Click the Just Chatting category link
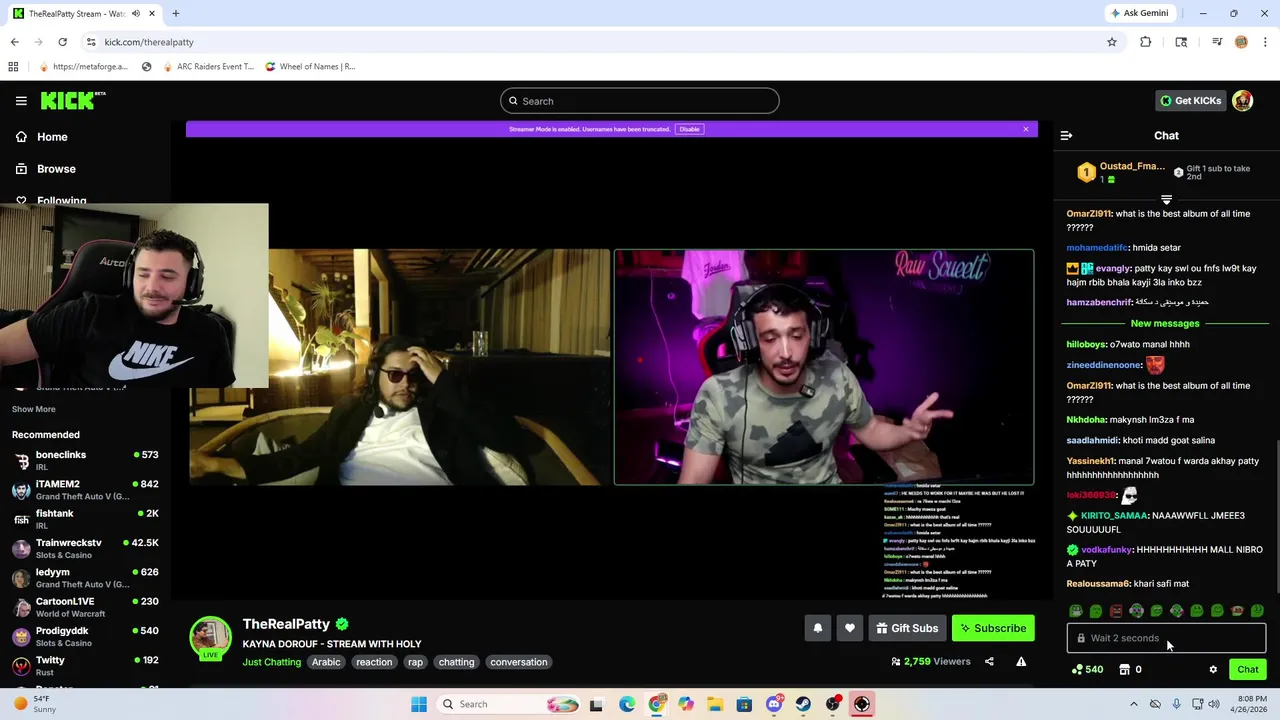 pos(271,662)
